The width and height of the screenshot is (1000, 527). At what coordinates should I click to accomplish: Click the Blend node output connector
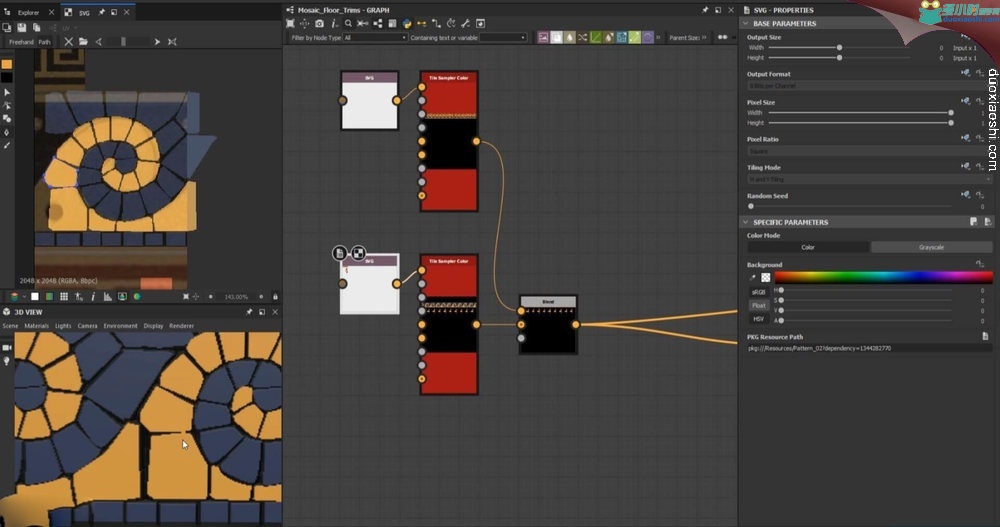click(576, 325)
